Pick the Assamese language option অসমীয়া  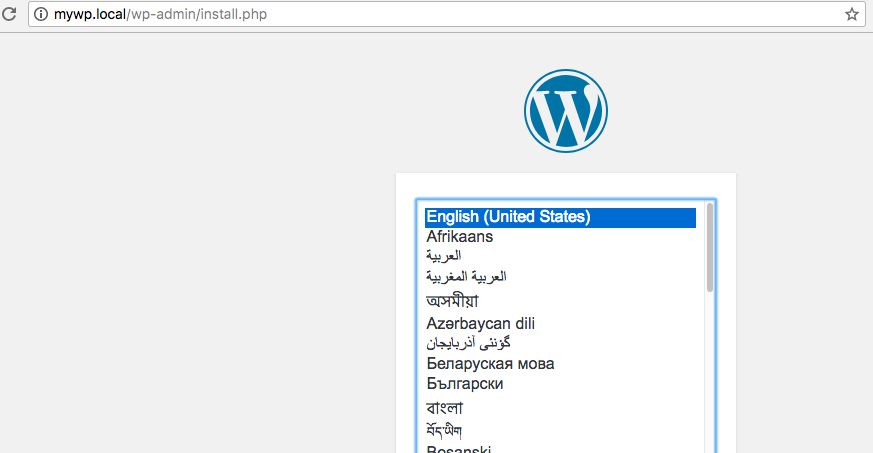click(x=561, y=301)
